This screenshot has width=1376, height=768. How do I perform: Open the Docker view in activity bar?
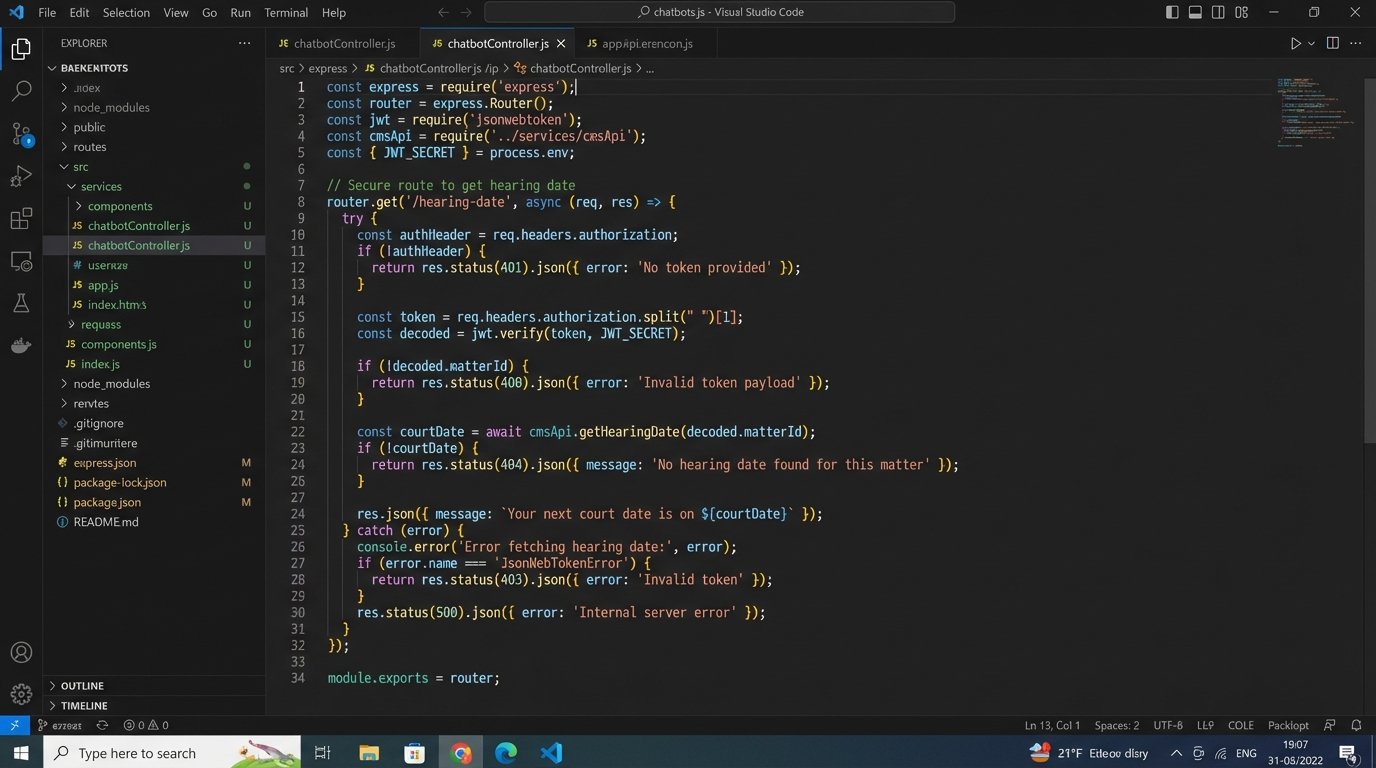(21, 346)
